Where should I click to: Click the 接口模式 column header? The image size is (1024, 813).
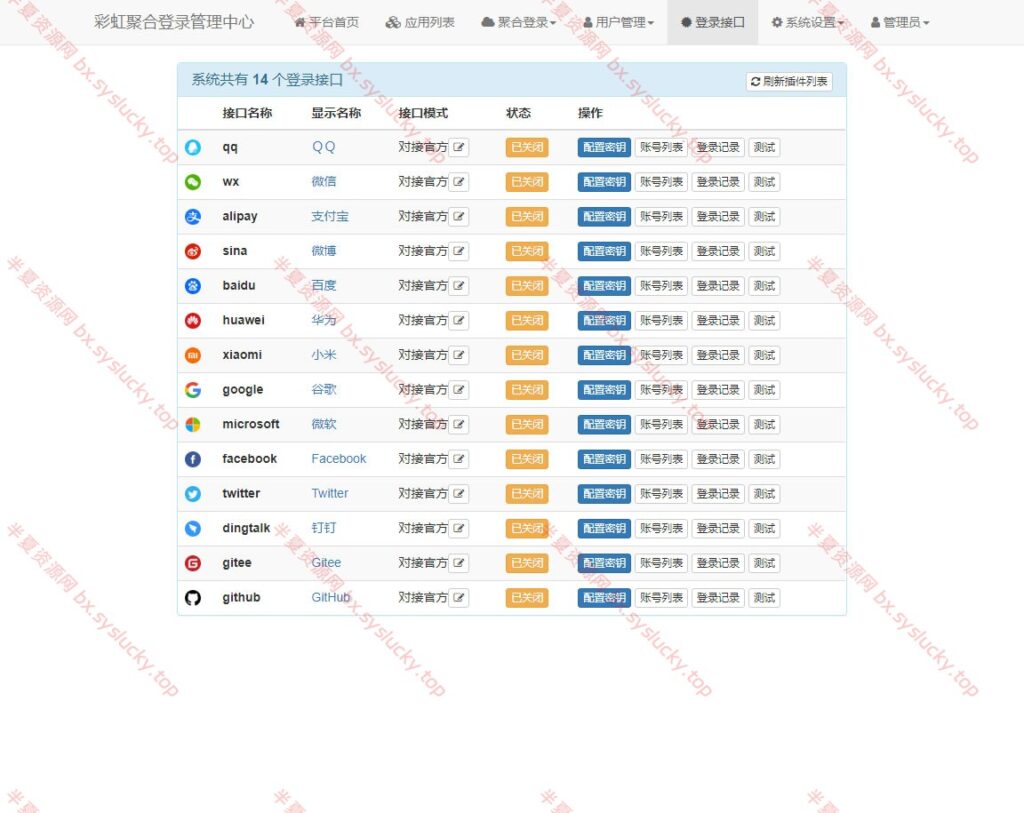[423, 113]
